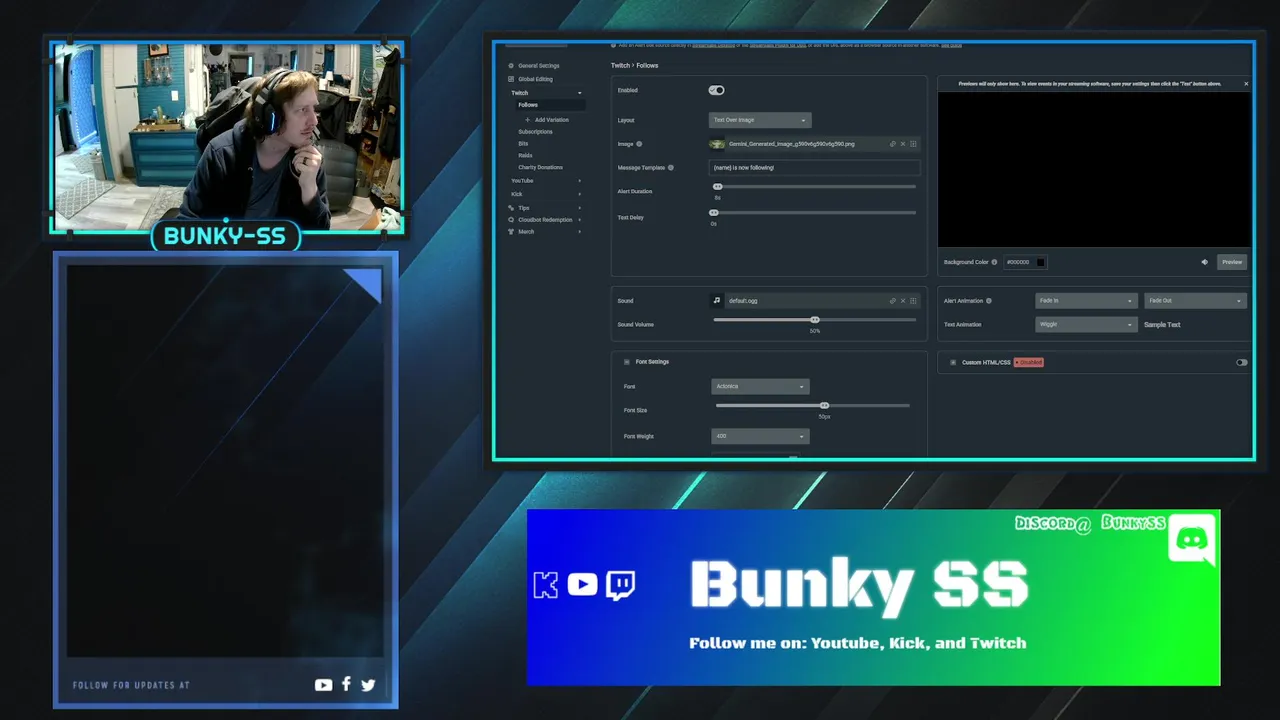
Task: Open the Layout dropdown showing Text Over Image
Action: (760, 120)
